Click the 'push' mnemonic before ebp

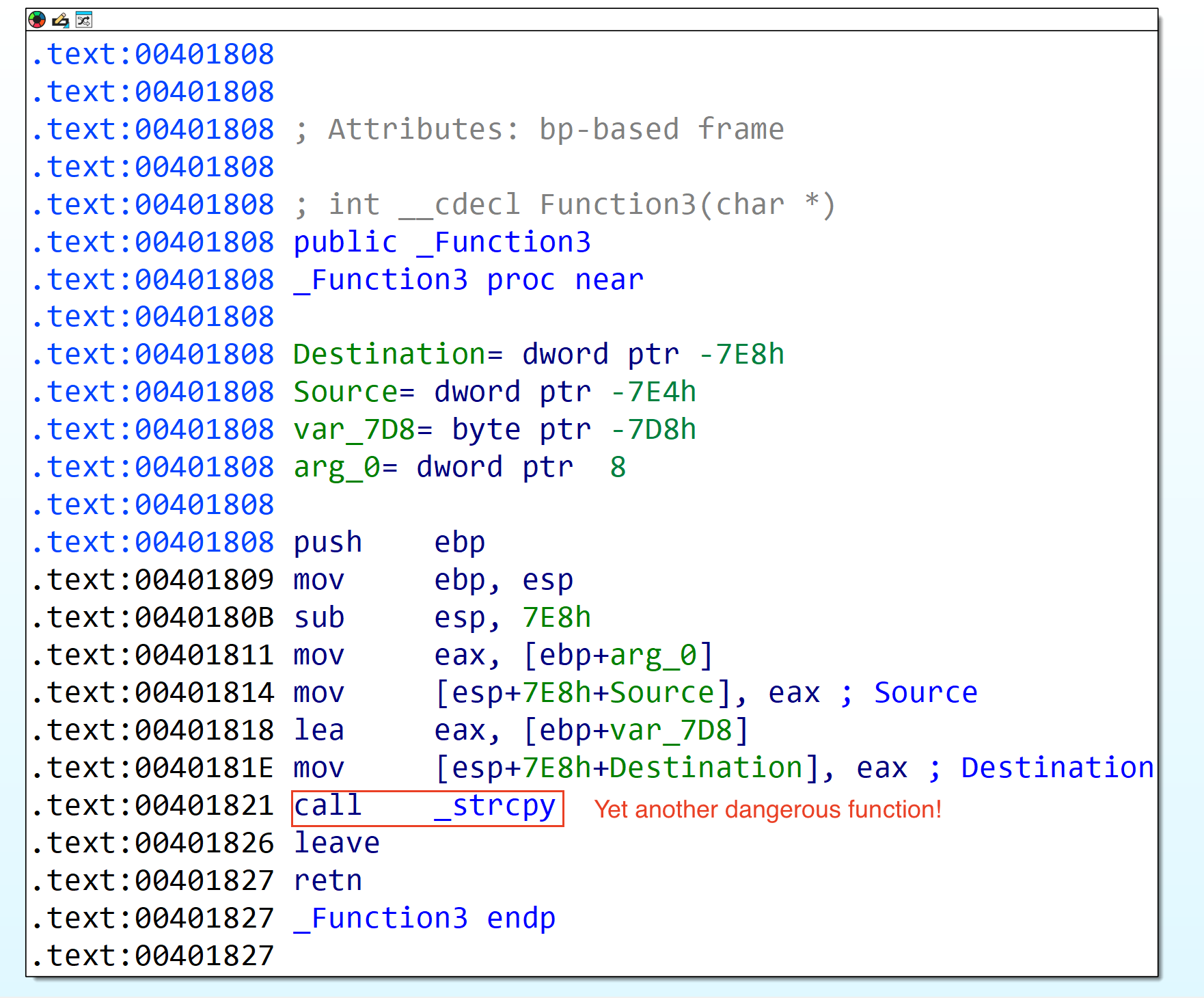coord(327,543)
